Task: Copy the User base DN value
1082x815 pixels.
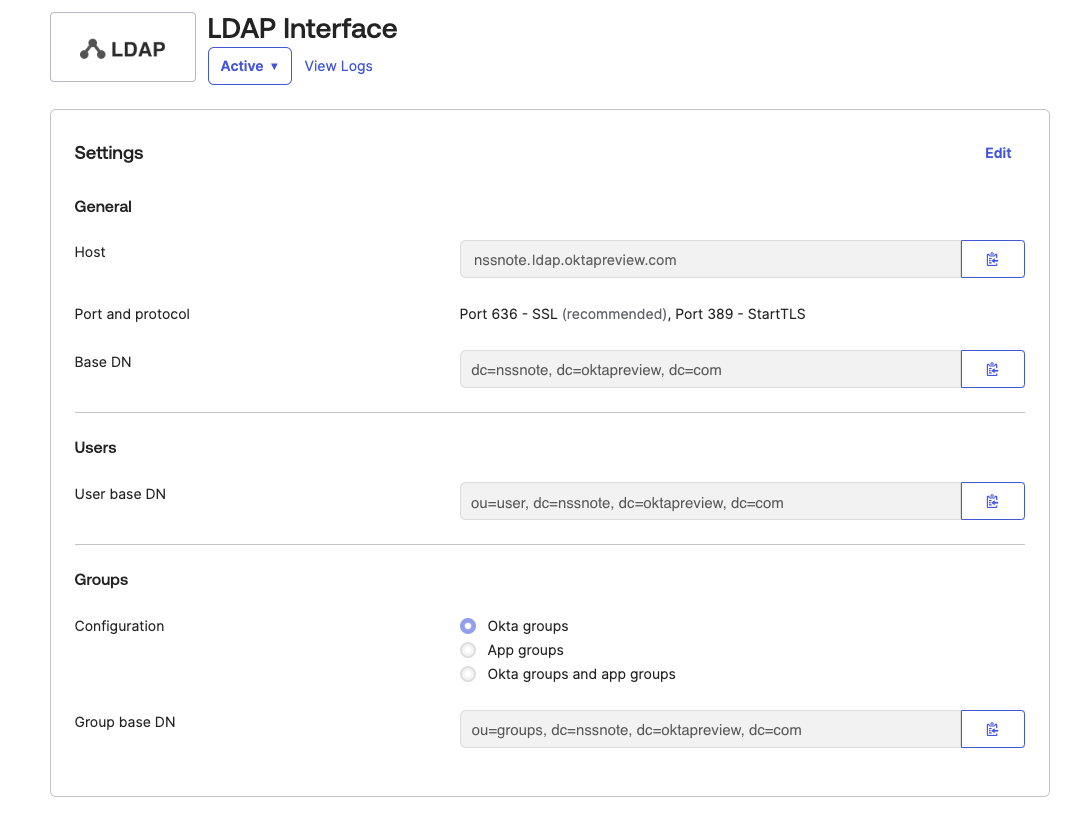Action: (992, 500)
